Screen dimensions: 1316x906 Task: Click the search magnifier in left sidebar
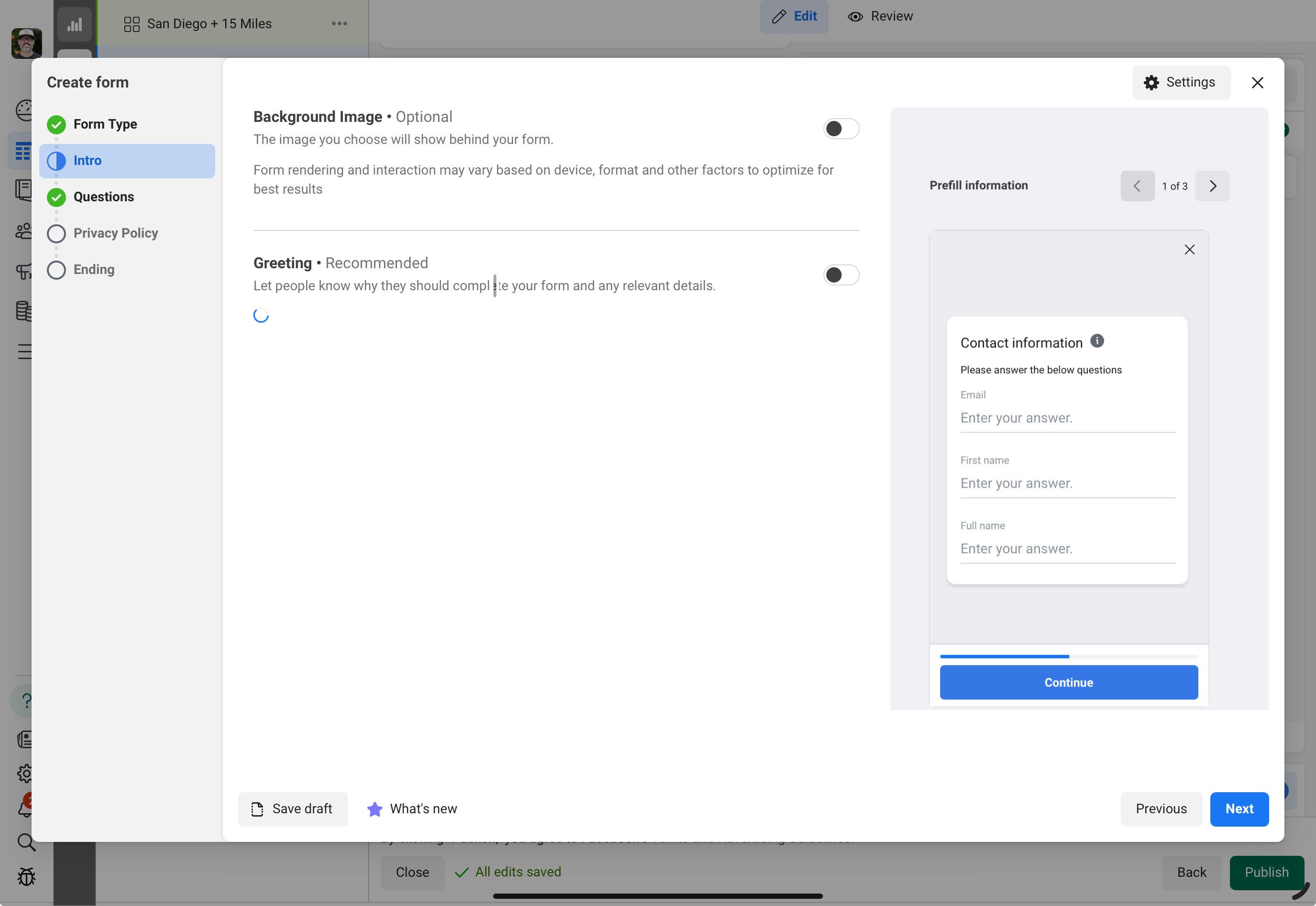[x=25, y=842]
